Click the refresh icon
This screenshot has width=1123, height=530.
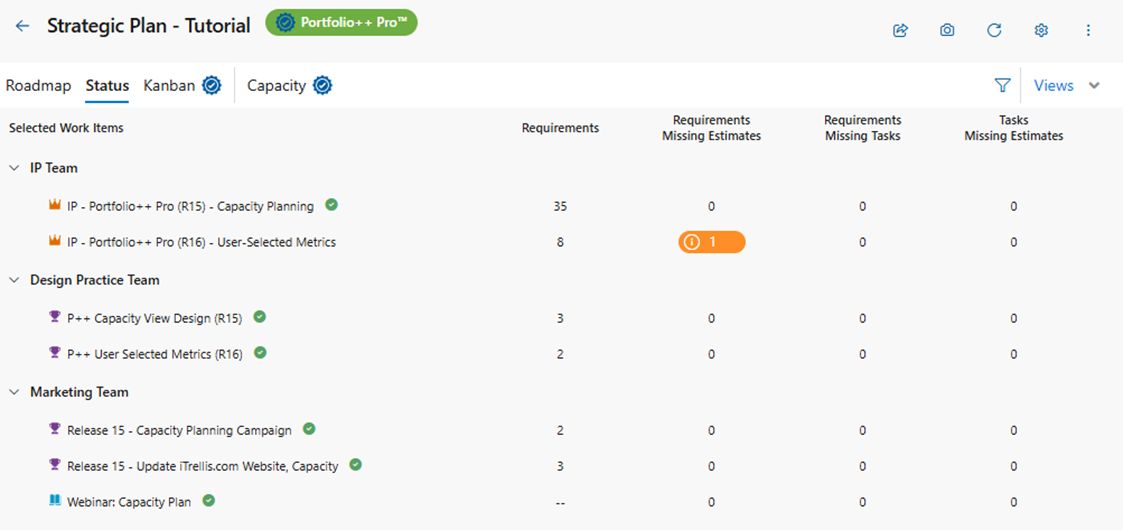pyautogui.click(x=994, y=30)
